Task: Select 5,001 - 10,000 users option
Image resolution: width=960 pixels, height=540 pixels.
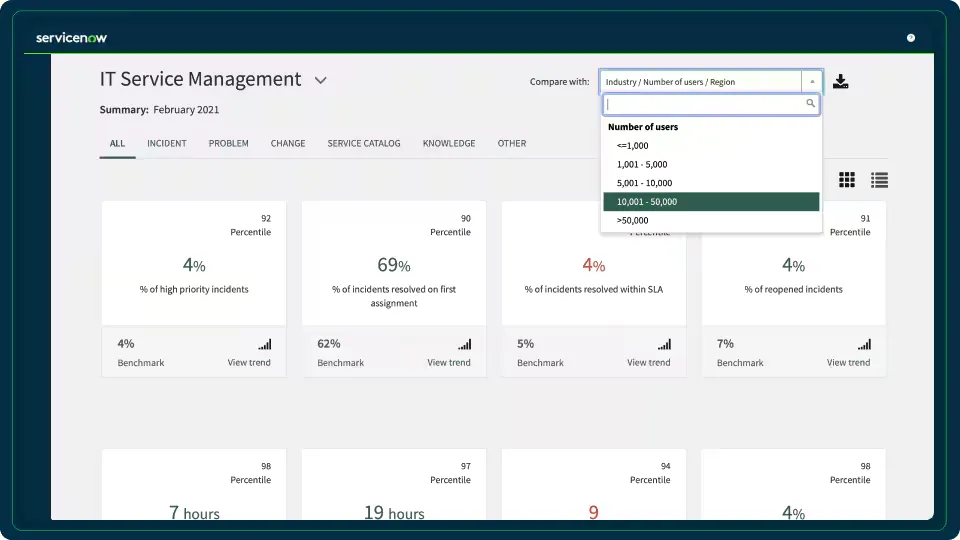Action: 711,183
